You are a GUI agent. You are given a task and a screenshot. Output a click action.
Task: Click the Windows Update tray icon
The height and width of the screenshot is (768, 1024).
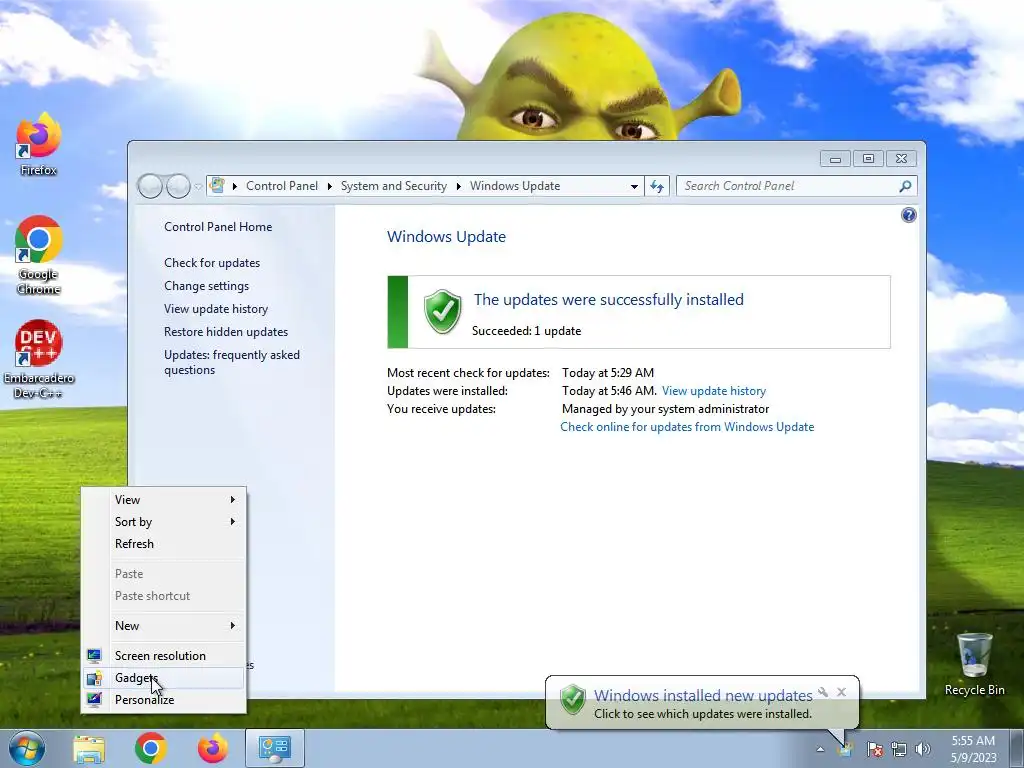point(845,749)
